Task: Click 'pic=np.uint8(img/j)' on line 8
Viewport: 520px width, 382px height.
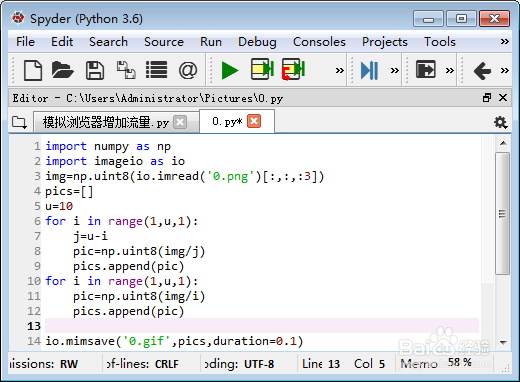Action: tap(139, 251)
